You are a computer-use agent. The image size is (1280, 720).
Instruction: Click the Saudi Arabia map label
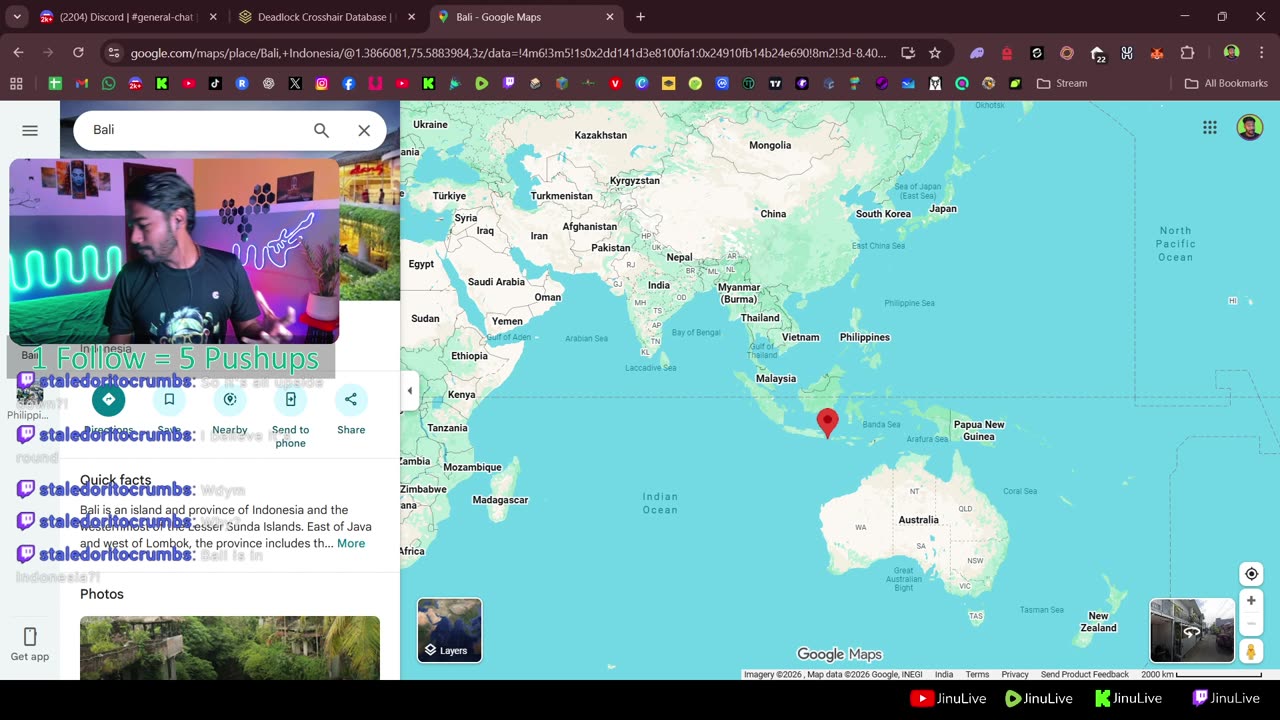(496, 282)
